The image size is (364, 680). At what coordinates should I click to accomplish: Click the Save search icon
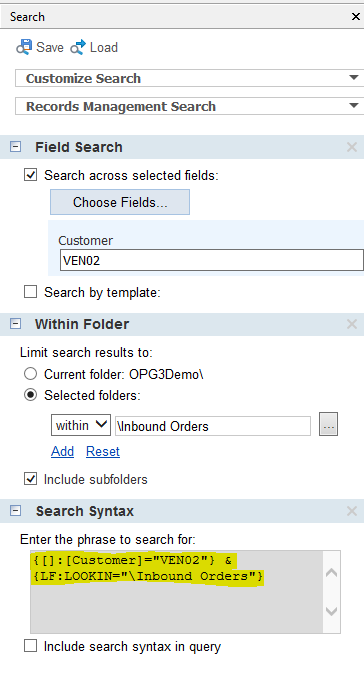[24, 47]
